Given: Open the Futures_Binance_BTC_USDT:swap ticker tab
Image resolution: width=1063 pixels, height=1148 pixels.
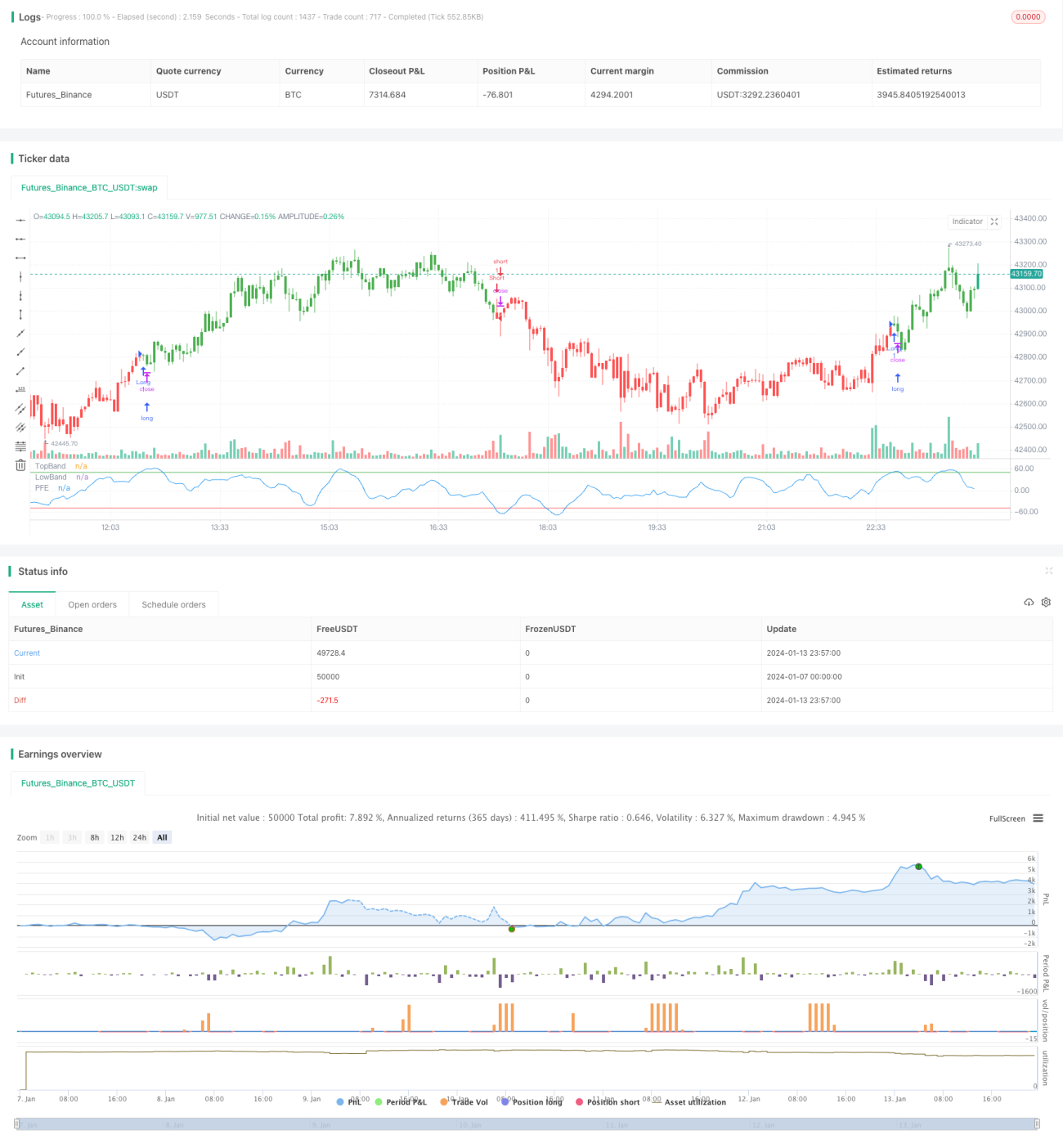Looking at the screenshot, I should [x=89, y=188].
